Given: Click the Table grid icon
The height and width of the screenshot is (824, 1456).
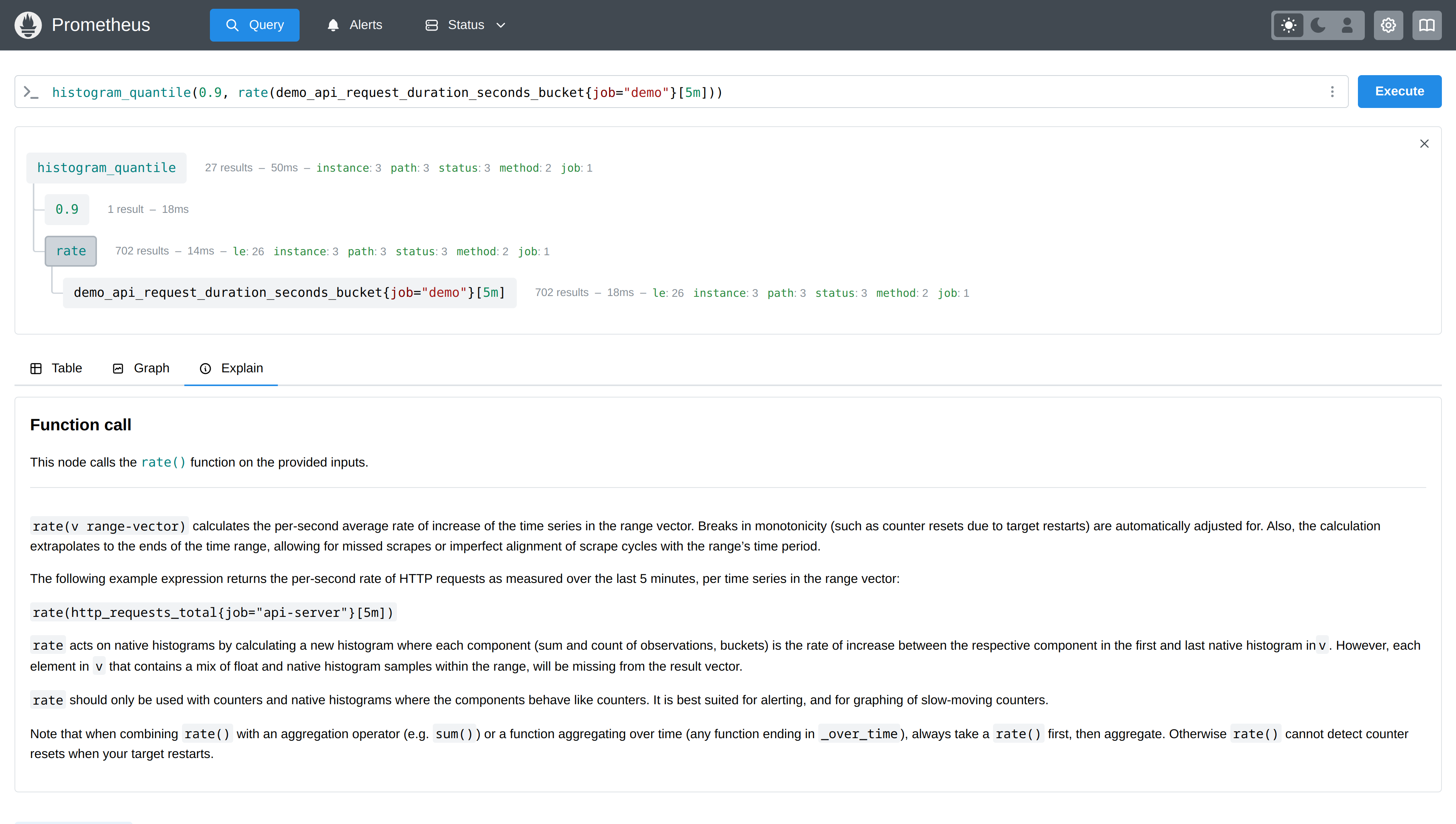Looking at the screenshot, I should point(36,368).
